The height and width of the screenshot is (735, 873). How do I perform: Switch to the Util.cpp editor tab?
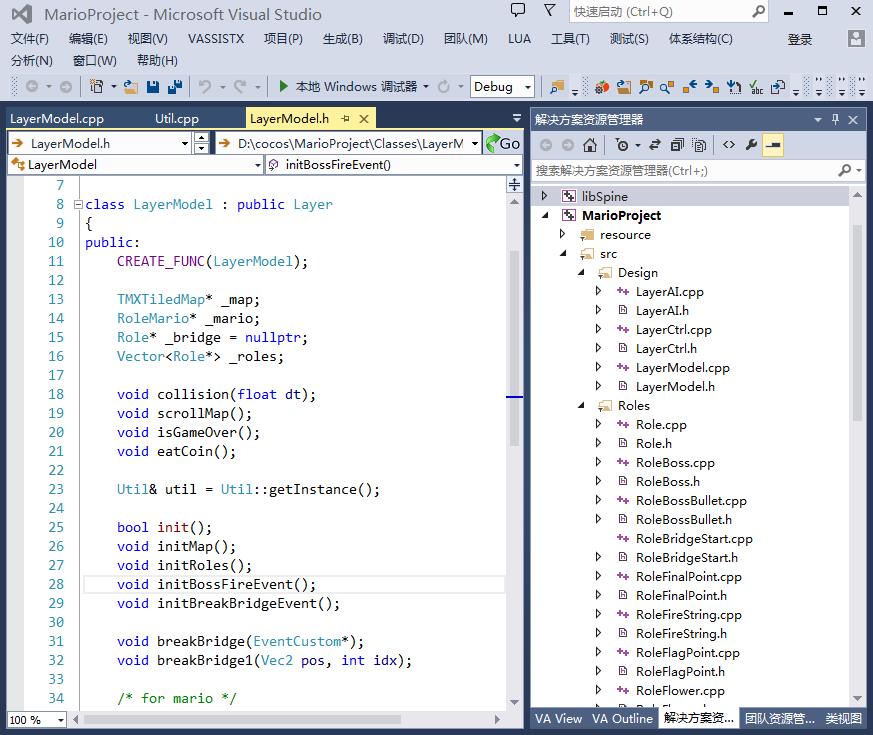(176, 119)
